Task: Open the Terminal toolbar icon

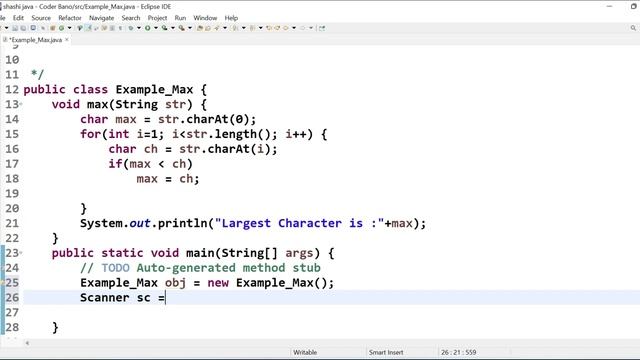Action: [x=33, y=28]
